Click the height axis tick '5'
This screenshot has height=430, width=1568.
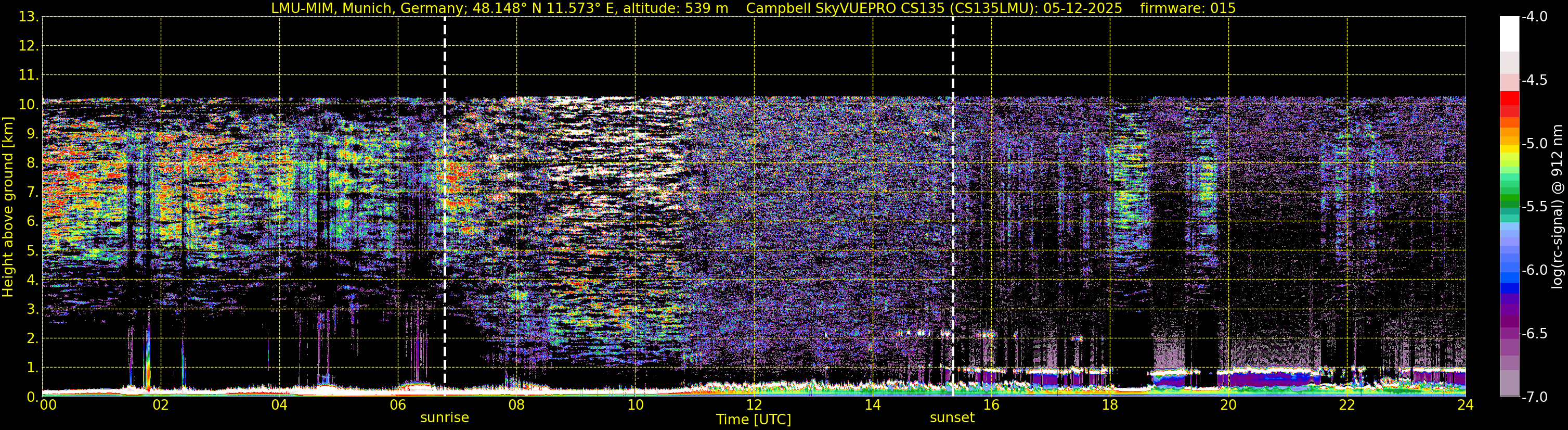click(32, 251)
